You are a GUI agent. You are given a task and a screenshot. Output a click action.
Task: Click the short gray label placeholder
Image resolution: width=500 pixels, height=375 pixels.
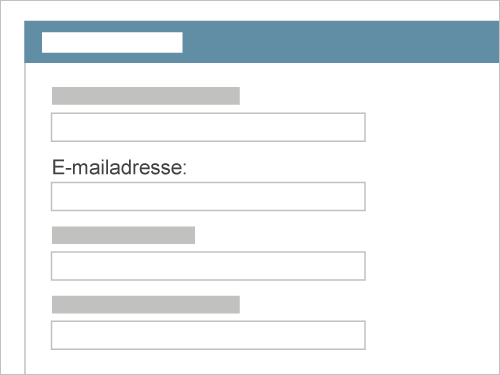(123, 235)
